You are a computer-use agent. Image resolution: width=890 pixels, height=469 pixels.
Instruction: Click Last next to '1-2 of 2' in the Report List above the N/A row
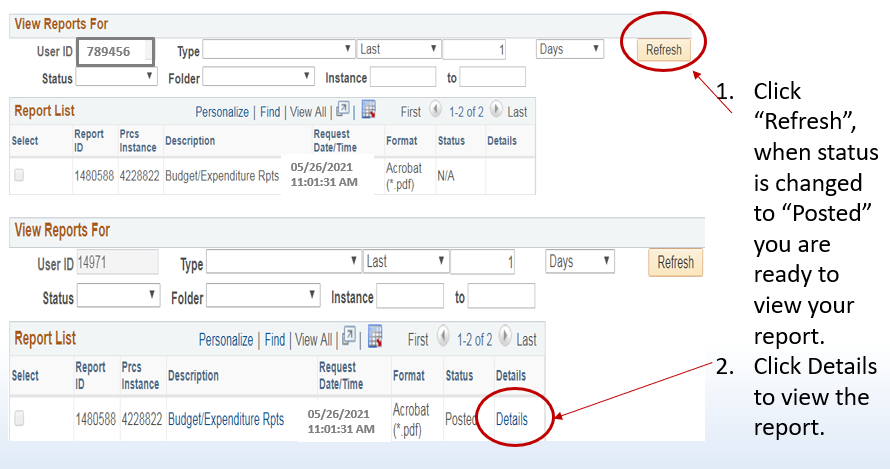[517, 112]
